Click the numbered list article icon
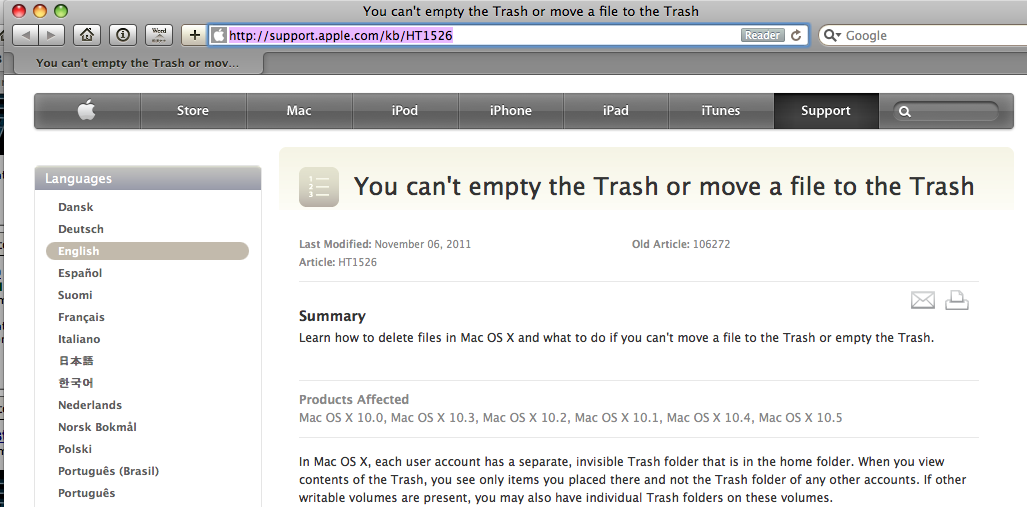 (x=319, y=187)
